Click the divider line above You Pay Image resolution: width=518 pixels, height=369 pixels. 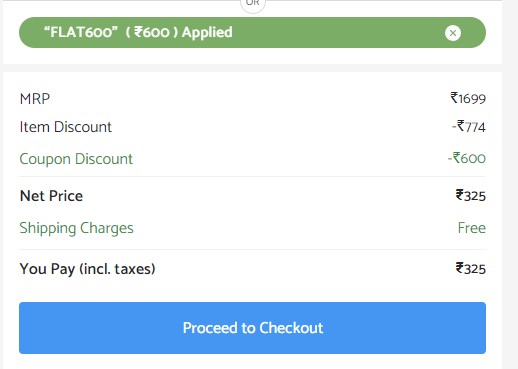252,249
